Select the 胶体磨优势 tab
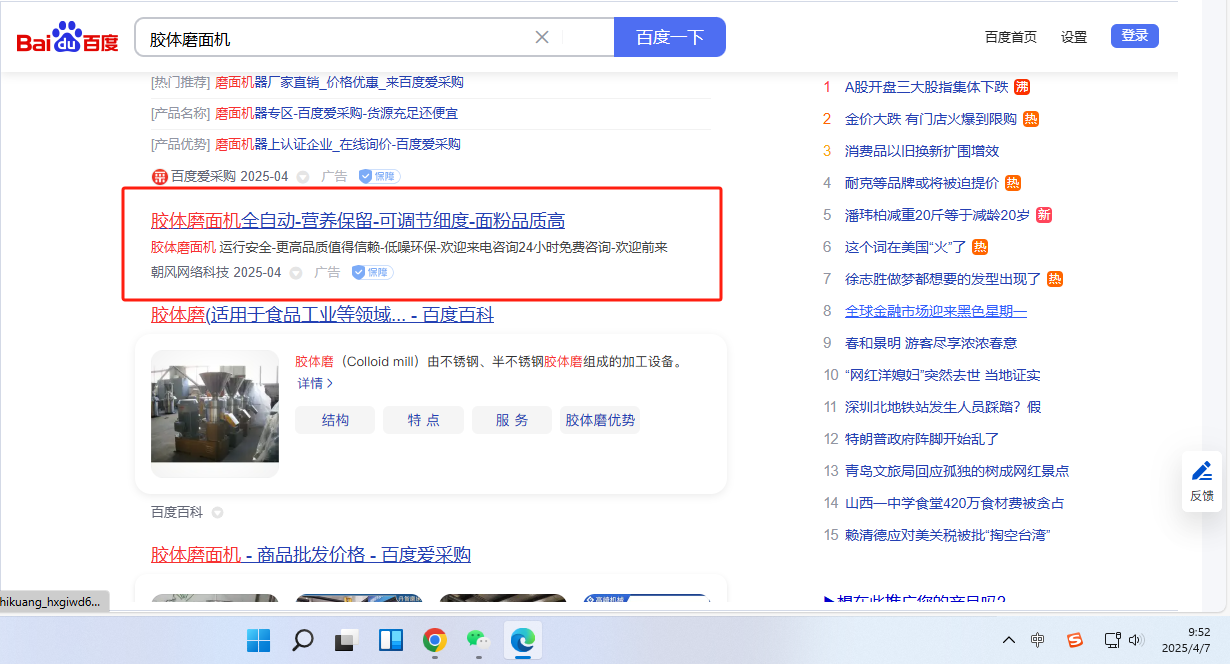The height and width of the screenshot is (664, 1230). tap(600, 420)
